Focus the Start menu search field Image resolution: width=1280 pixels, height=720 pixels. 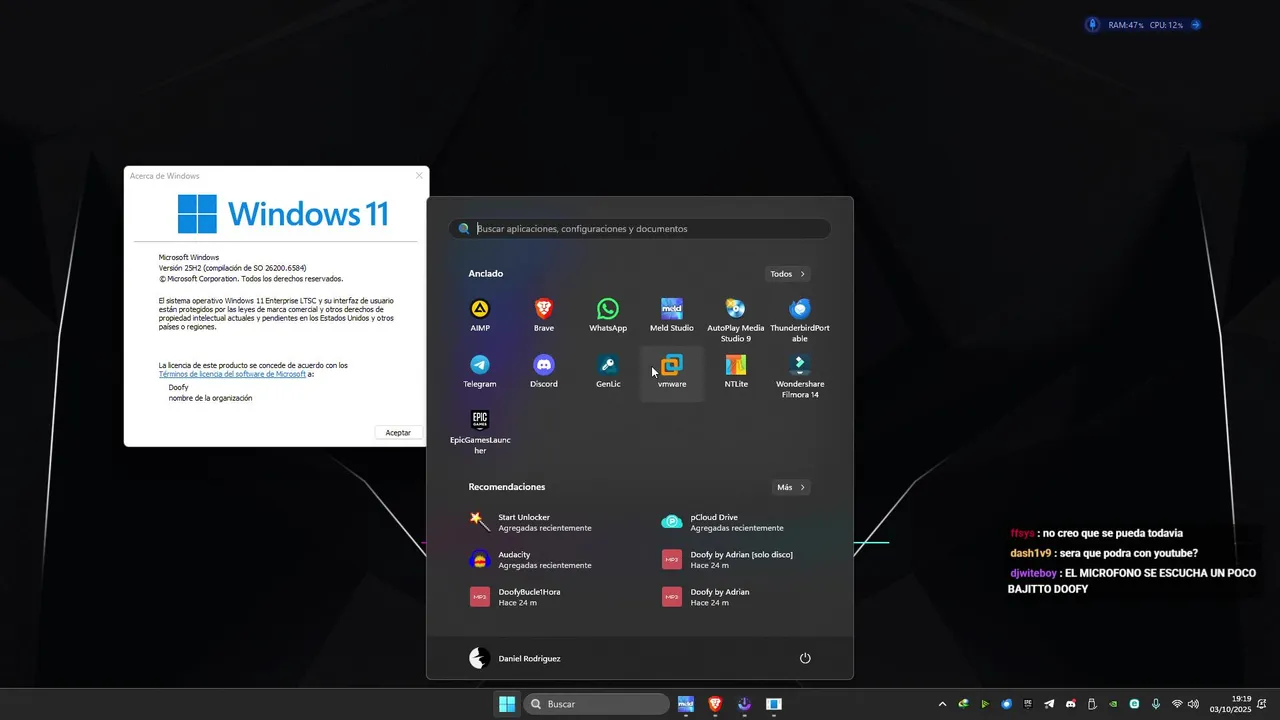[x=640, y=229]
